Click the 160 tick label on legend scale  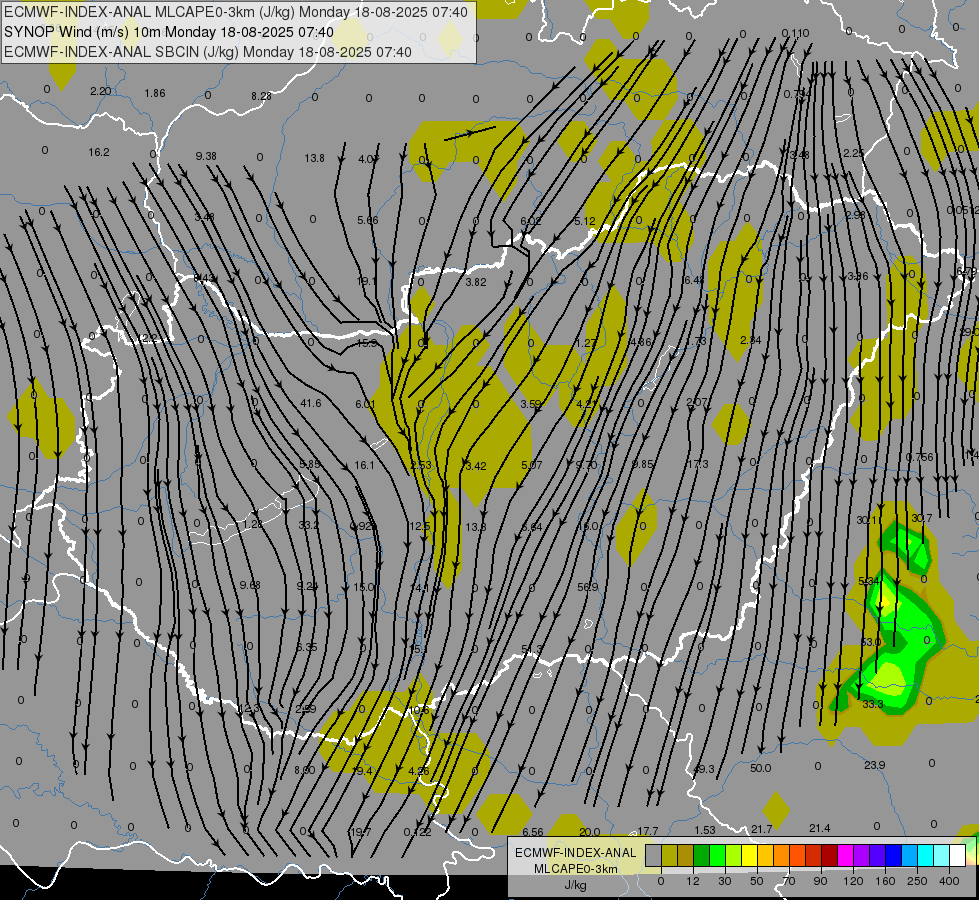point(885,881)
